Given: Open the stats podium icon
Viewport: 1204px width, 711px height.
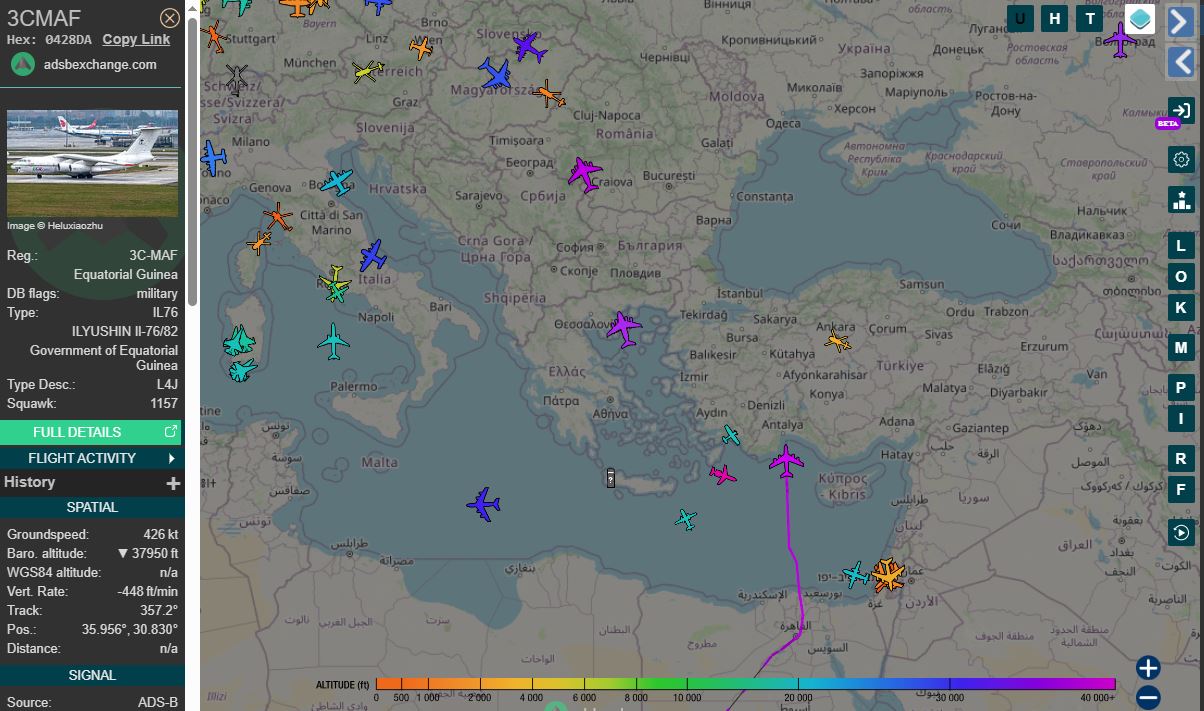Looking at the screenshot, I should tap(1181, 199).
